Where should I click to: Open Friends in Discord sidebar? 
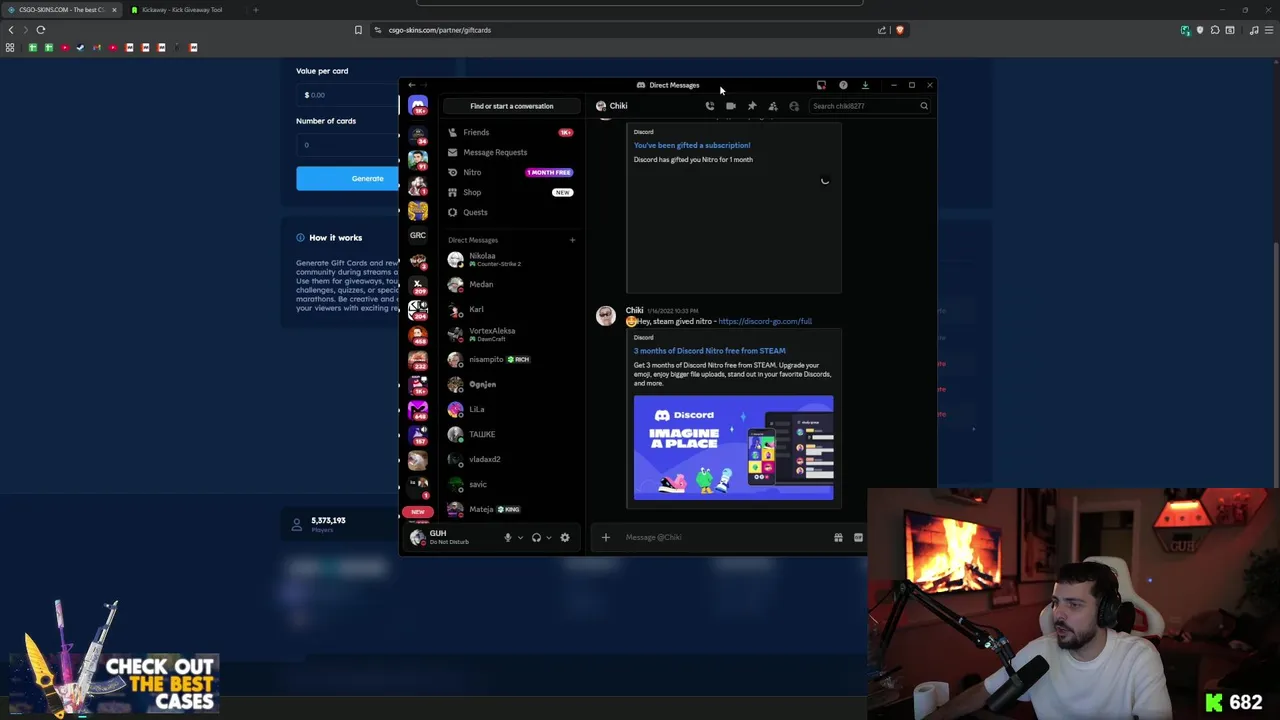(510, 132)
